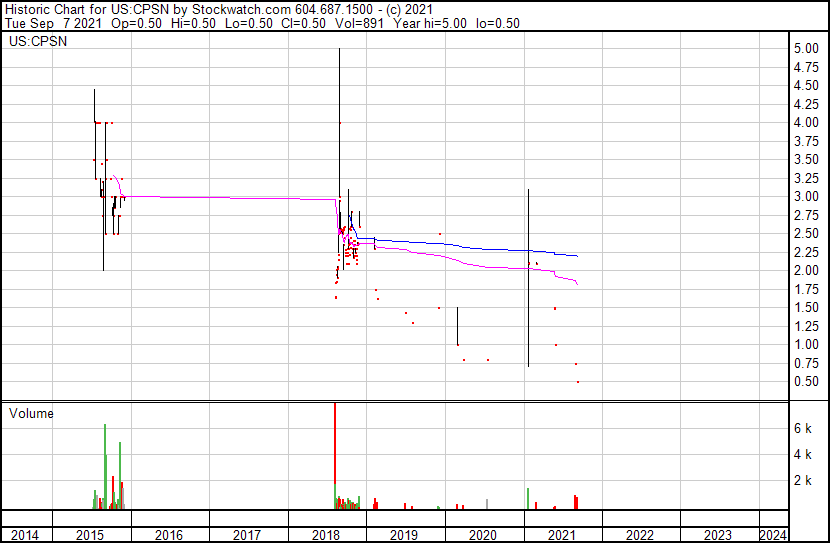This screenshot has width=830, height=543.
Task: Click the 3.00 price axis value
Action: pyautogui.click(x=806, y=196)
